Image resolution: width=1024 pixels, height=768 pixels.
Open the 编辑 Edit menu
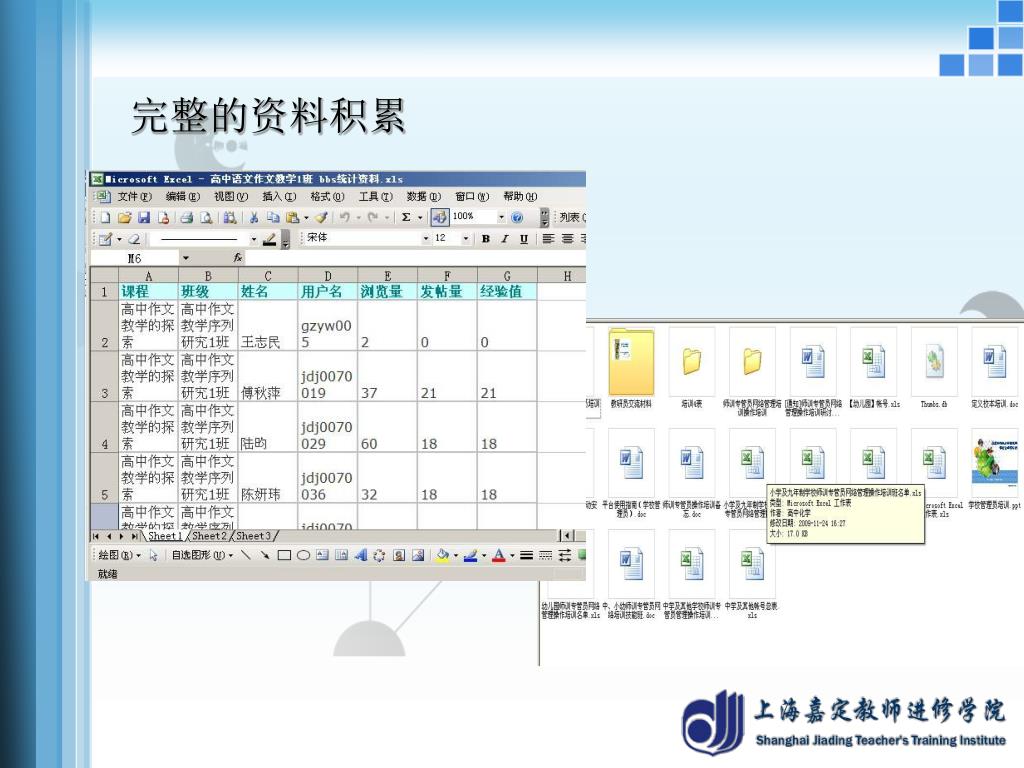(x=183, y=197)
